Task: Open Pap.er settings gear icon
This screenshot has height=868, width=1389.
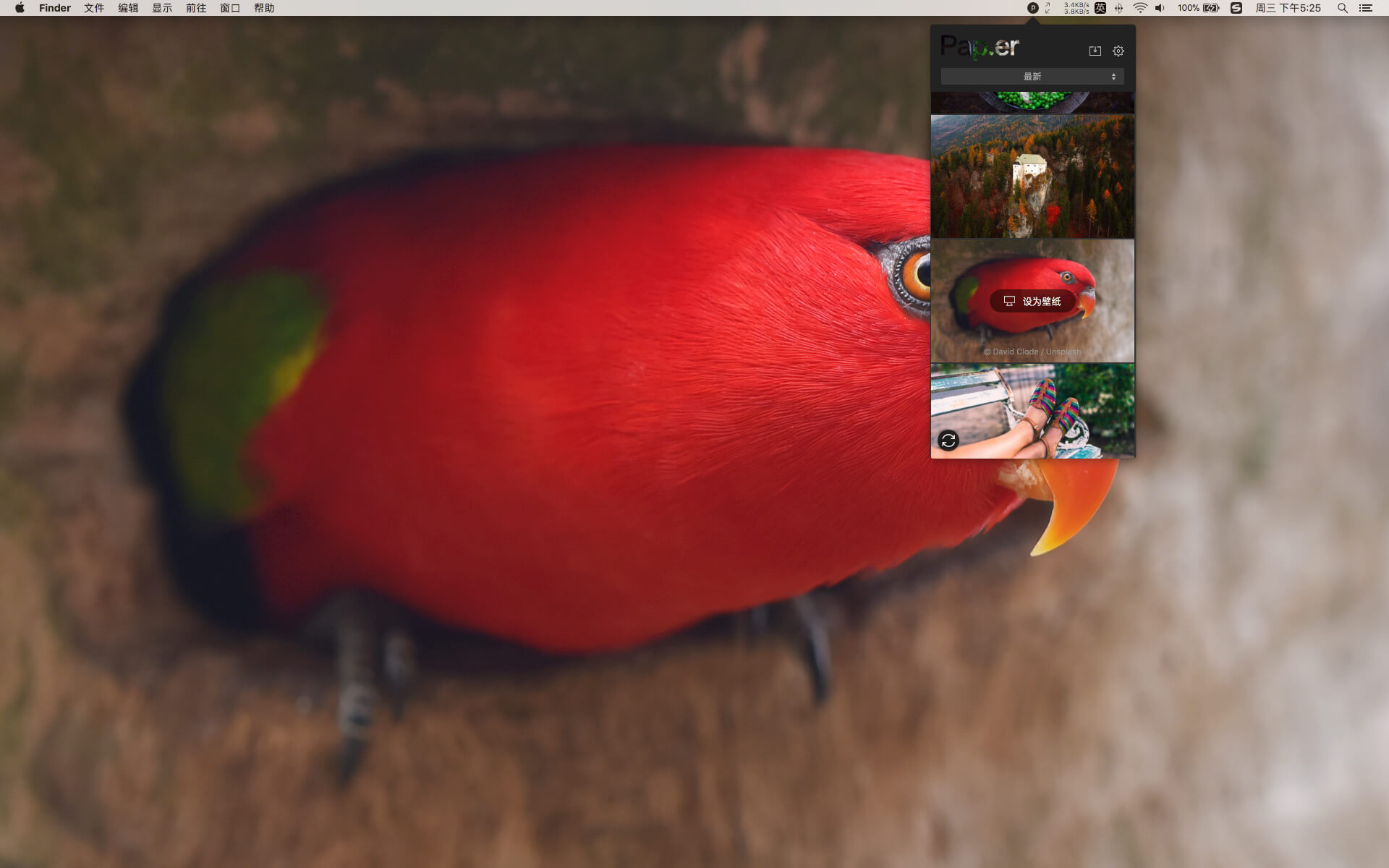Action: pos(1118,51)
